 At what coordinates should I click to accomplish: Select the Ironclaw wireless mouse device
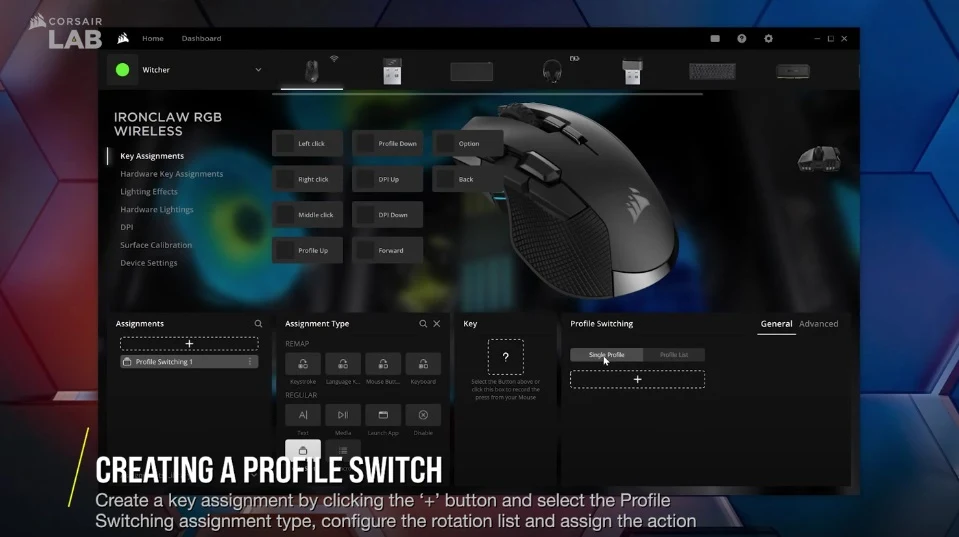[x=312, y=71]
